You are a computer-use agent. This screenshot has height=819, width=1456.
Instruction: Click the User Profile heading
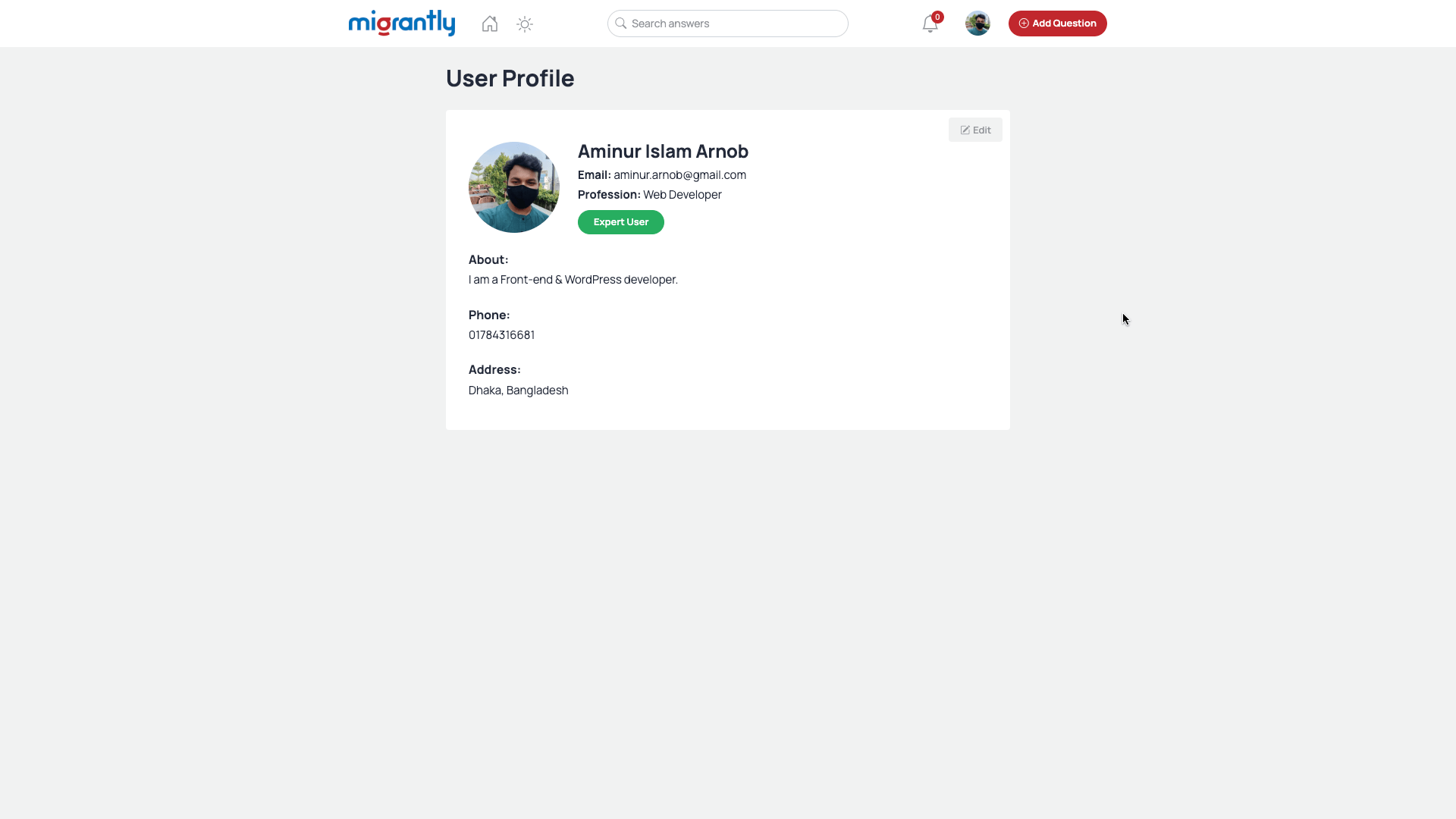point(510,78)
